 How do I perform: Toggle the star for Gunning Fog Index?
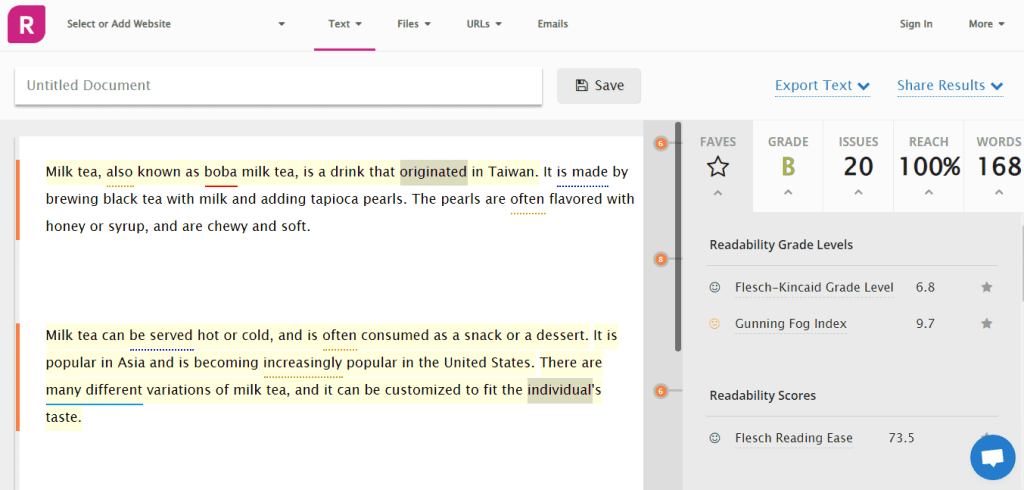click(987, 324)
